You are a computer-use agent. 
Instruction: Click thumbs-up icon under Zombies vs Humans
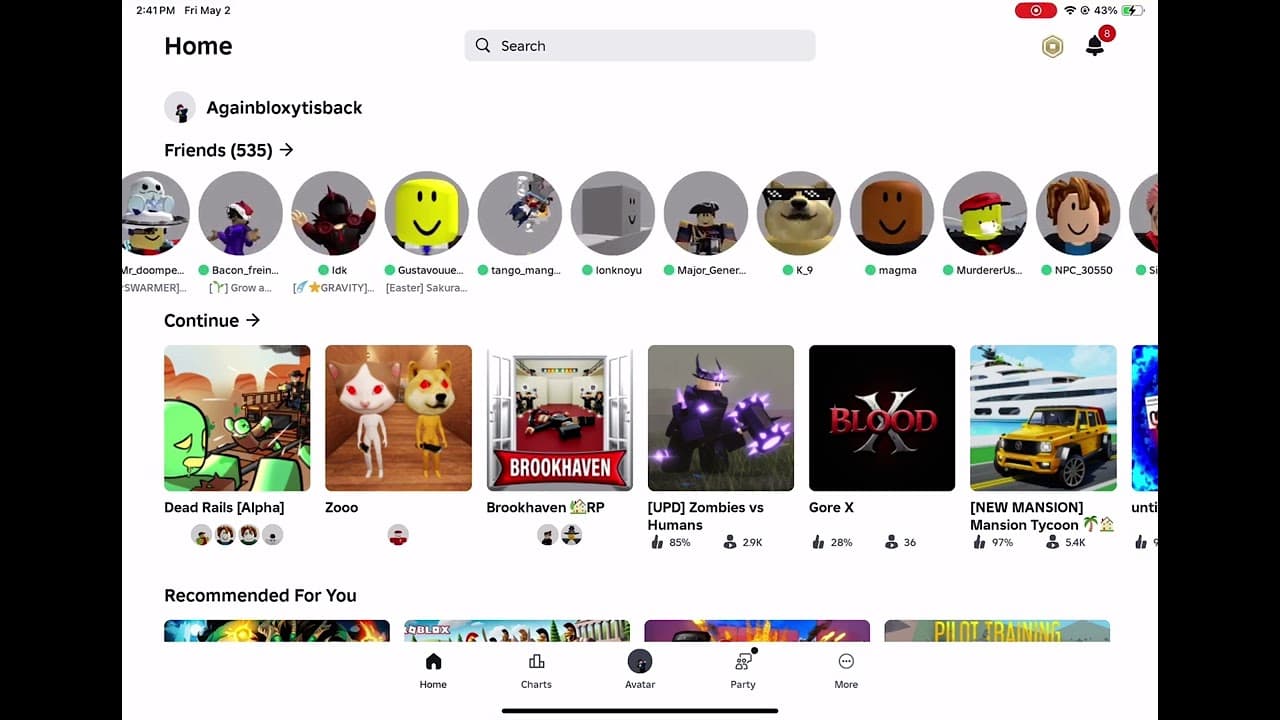[657, 542]
